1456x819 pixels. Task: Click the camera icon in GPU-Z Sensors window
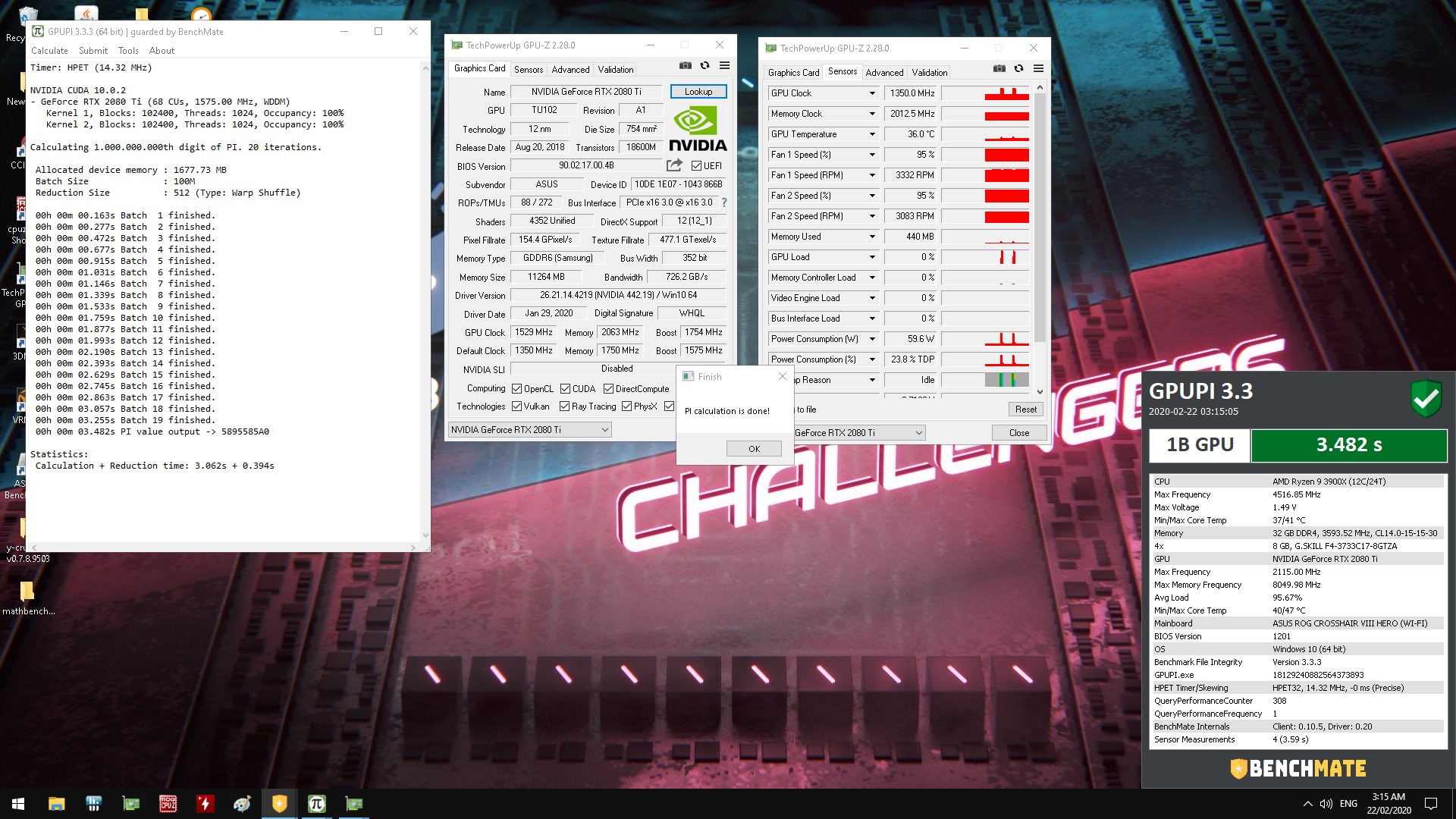coord(999,69)
